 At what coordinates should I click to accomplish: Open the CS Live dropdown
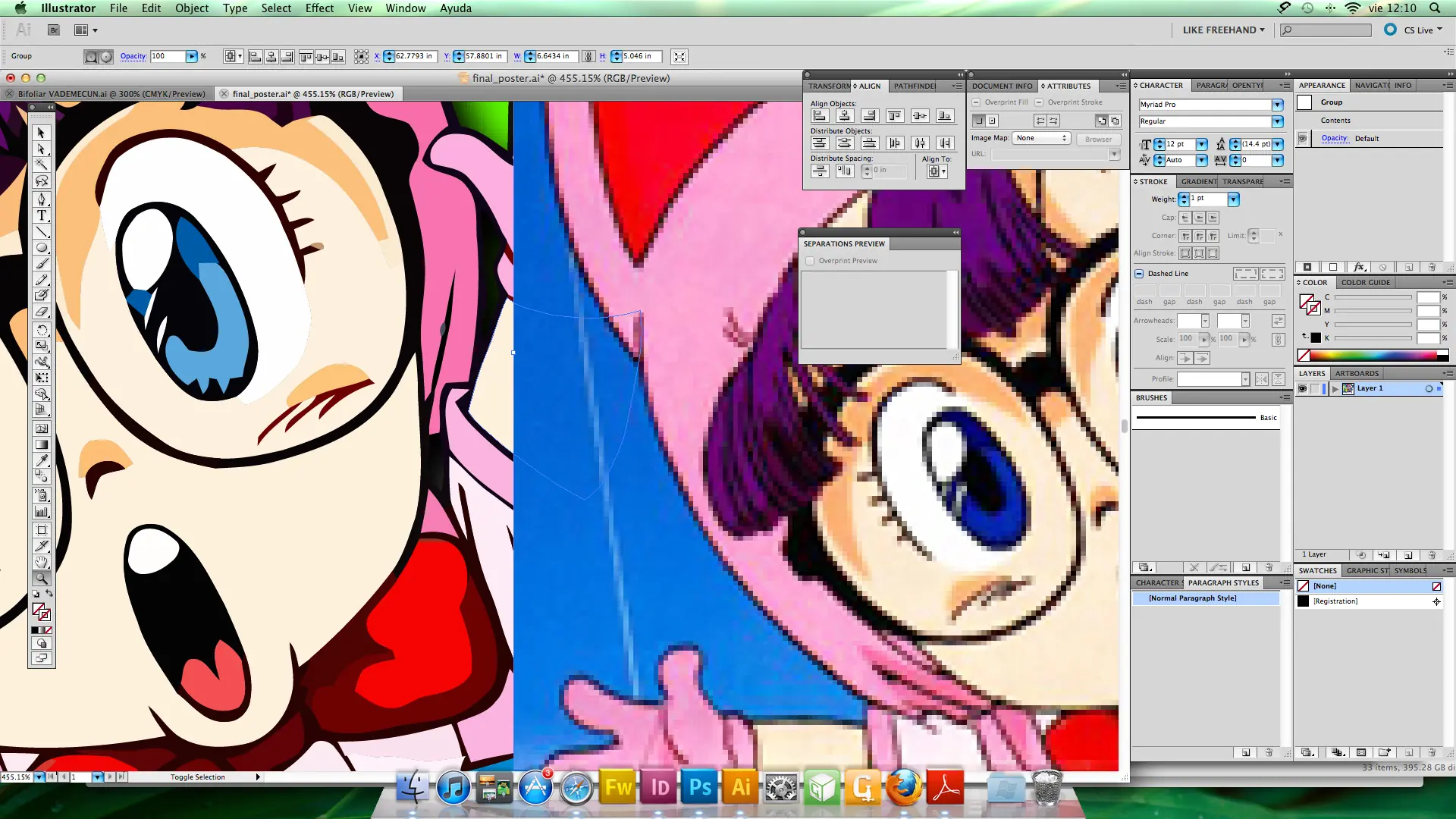[x=1423, y=30]
